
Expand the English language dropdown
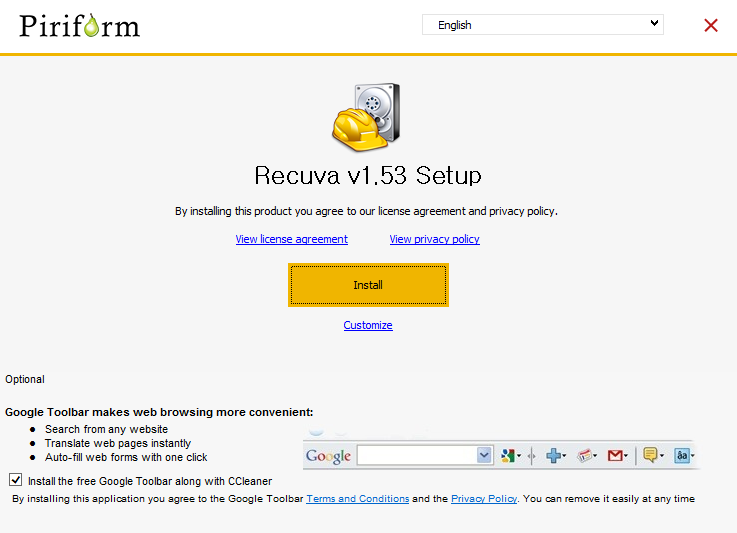[x=542, y=24]
